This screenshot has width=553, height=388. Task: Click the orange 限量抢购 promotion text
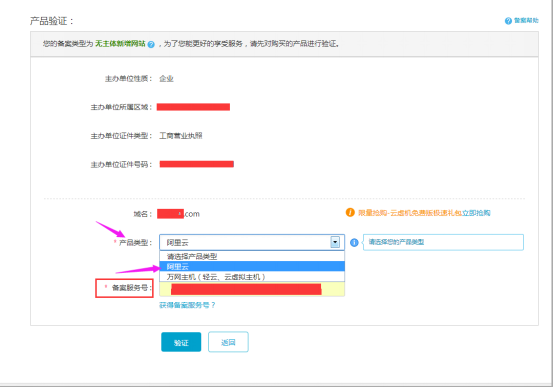click(410, 213)
